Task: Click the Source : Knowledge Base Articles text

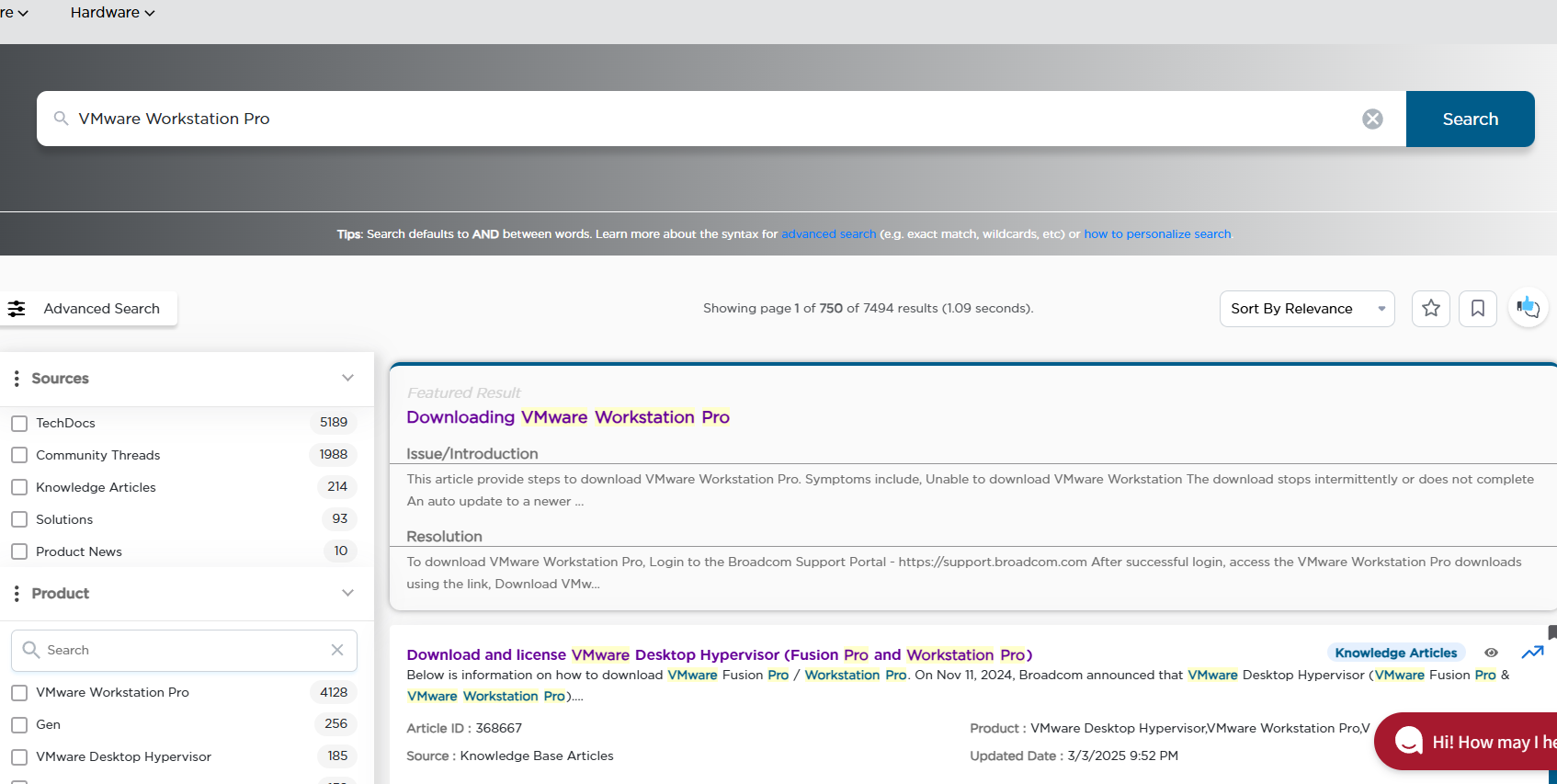Action: 510,756
